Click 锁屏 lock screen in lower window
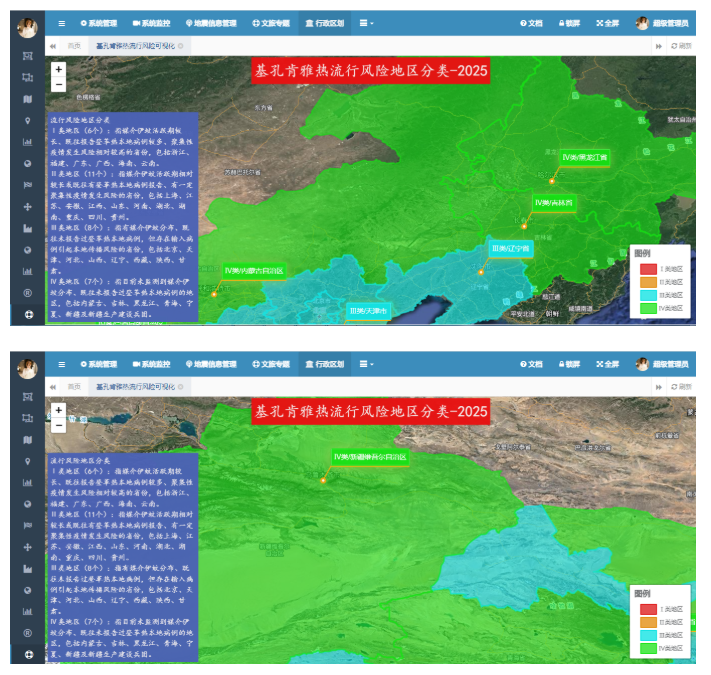711x675 pixels. (x=570, y=364)
